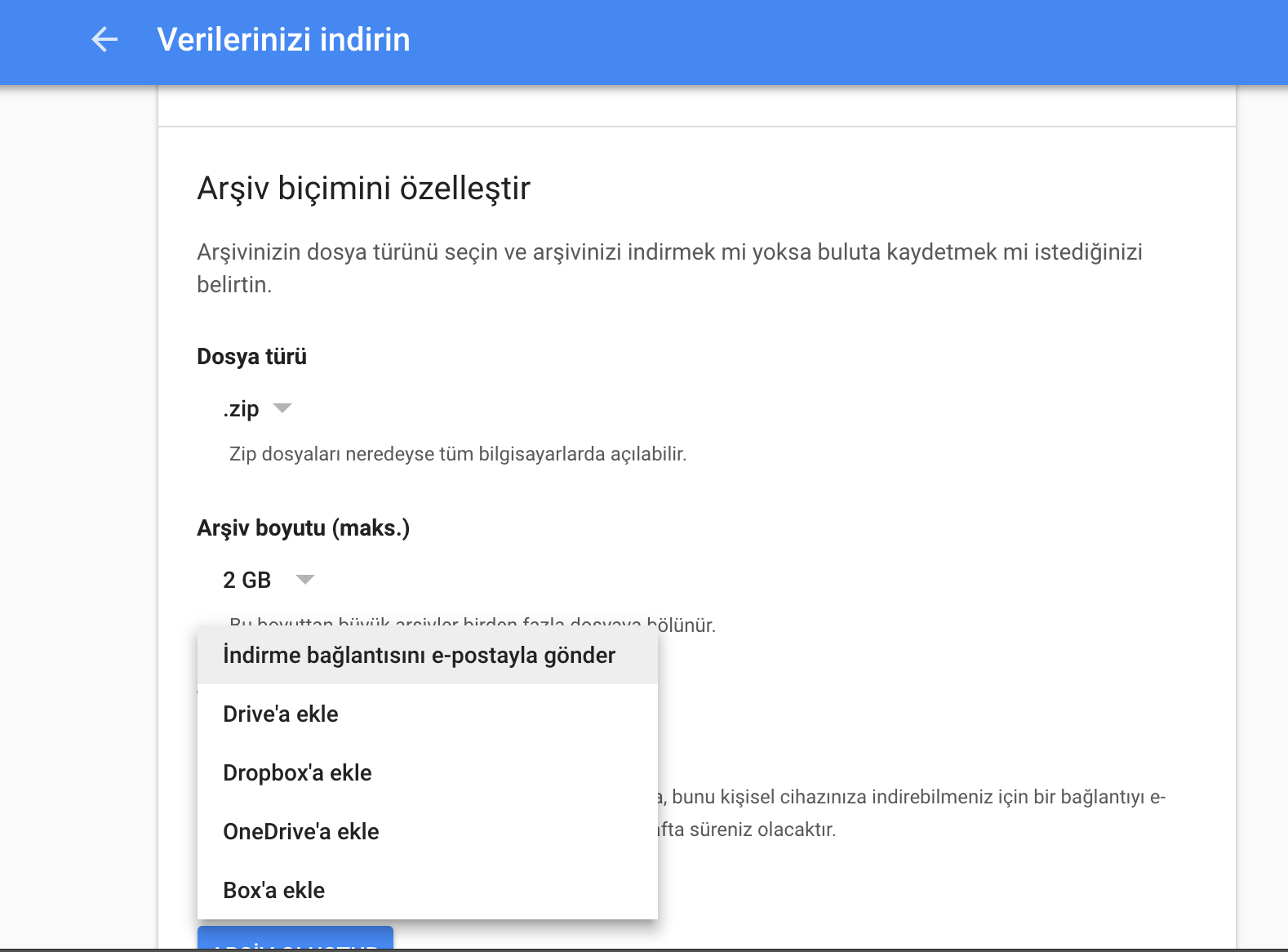
Task: Click the Arşivinizin dosya türünü seçin paragraph
Action: point(669,252)
